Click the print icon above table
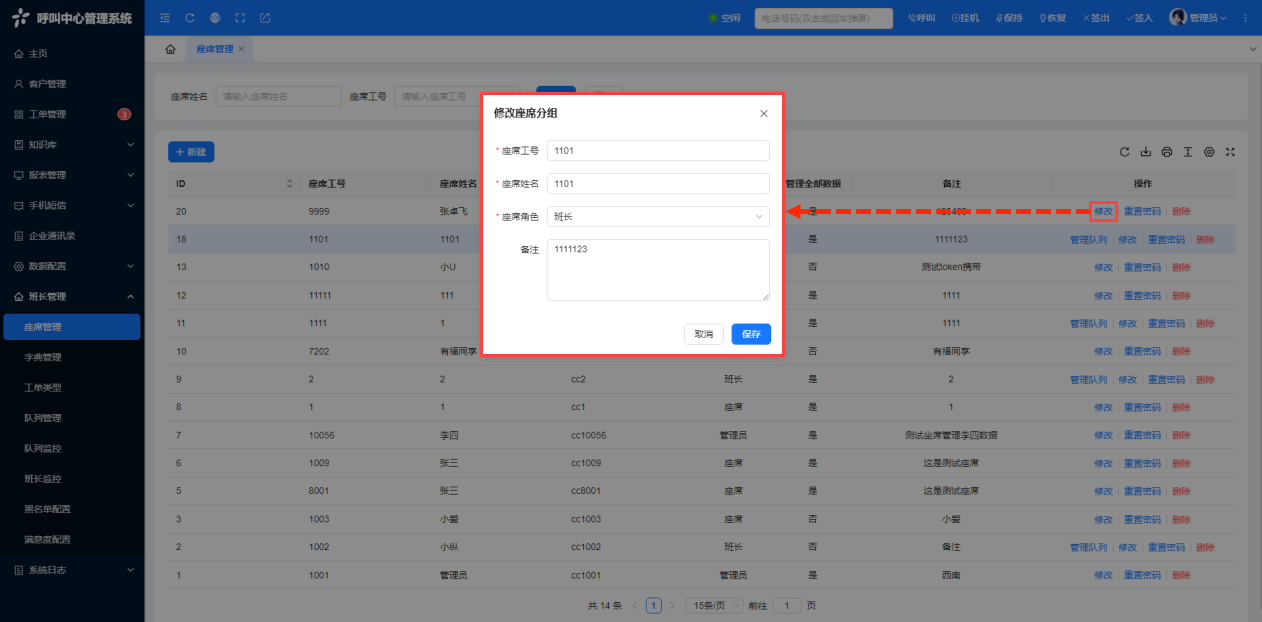The height and width of the screenshot is (622, 1262). coord(1167,152)
